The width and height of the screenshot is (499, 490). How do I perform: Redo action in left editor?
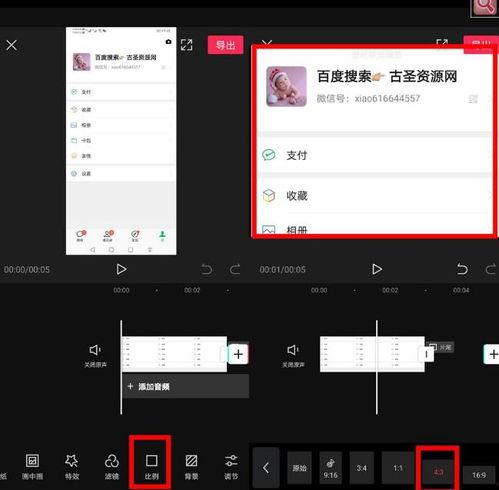click(x=235, y=269)
